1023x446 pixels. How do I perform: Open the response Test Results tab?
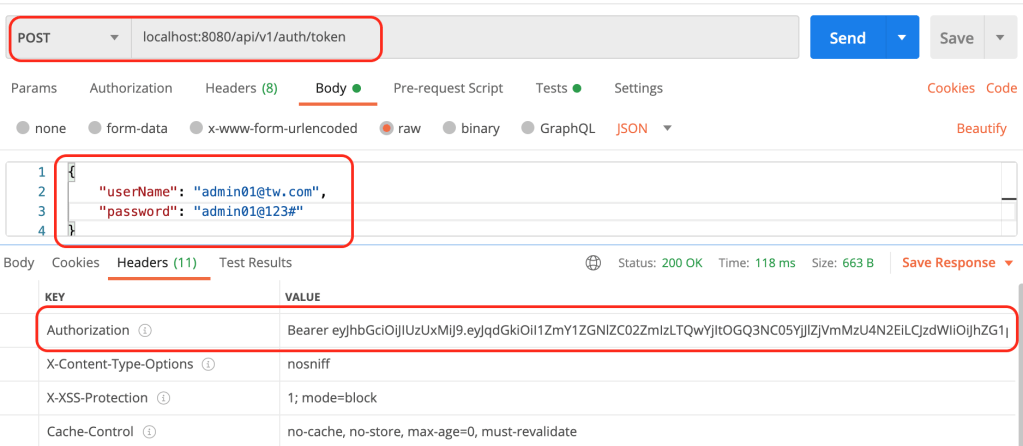pos(255,263)
